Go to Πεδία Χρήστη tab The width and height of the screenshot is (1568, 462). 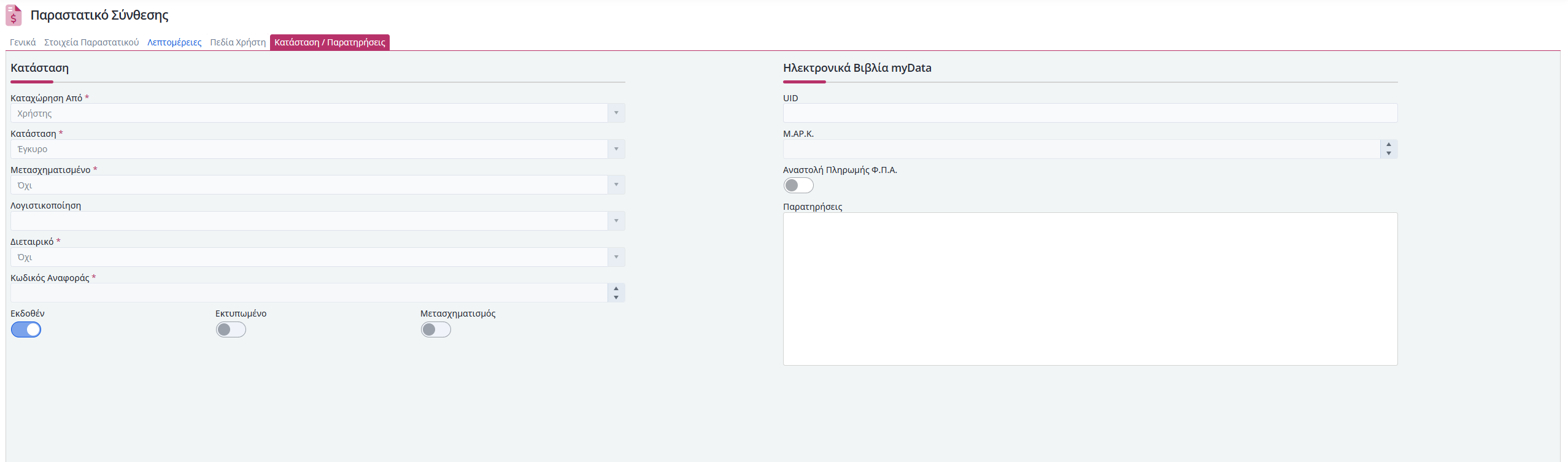pyautogui.click(x=238, y=42)
